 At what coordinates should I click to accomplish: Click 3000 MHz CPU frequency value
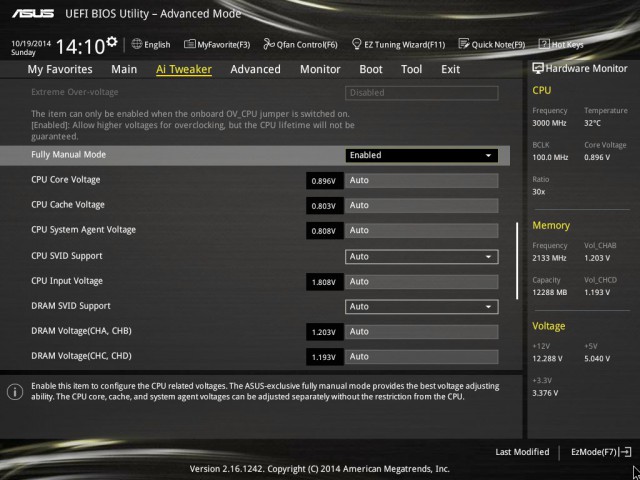tap(549, 123)
